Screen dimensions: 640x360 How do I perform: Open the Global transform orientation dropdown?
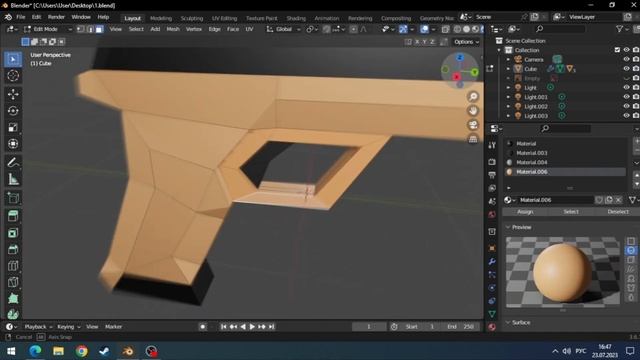pos(283,29)
